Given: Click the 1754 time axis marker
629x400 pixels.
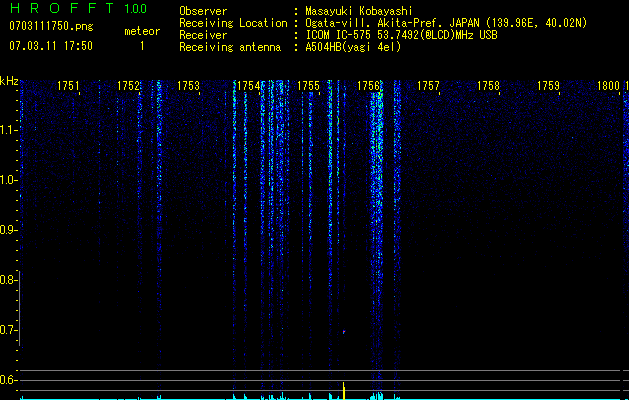Looking at the screenshot, I should 248,86.
